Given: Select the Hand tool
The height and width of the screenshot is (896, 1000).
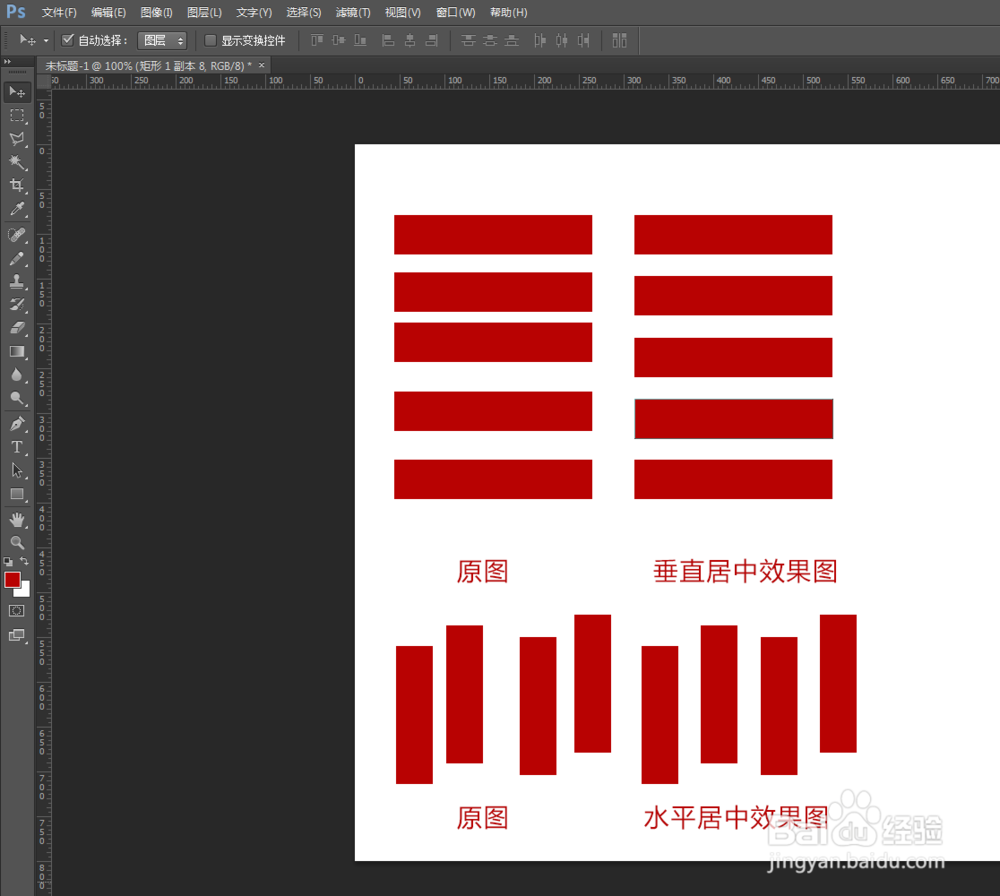Looking at the screenshot, I should click(17, 520).
